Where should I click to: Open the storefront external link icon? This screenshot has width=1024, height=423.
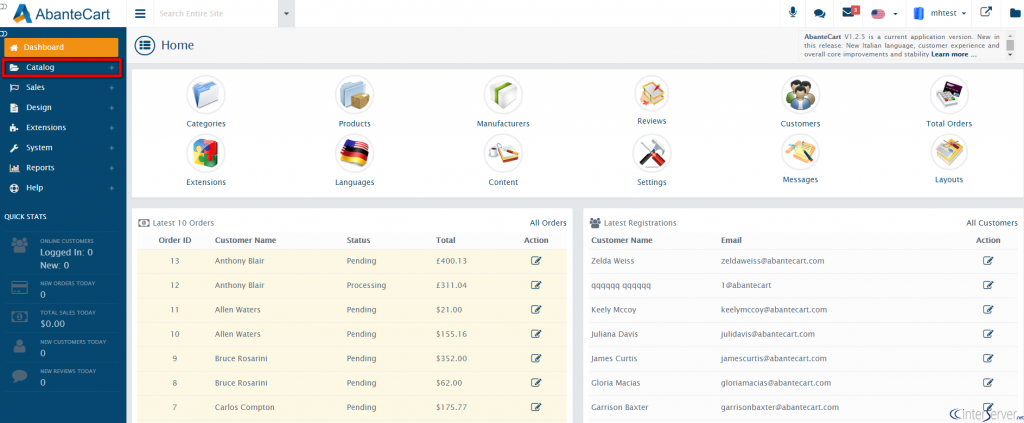tap(985, 13)
